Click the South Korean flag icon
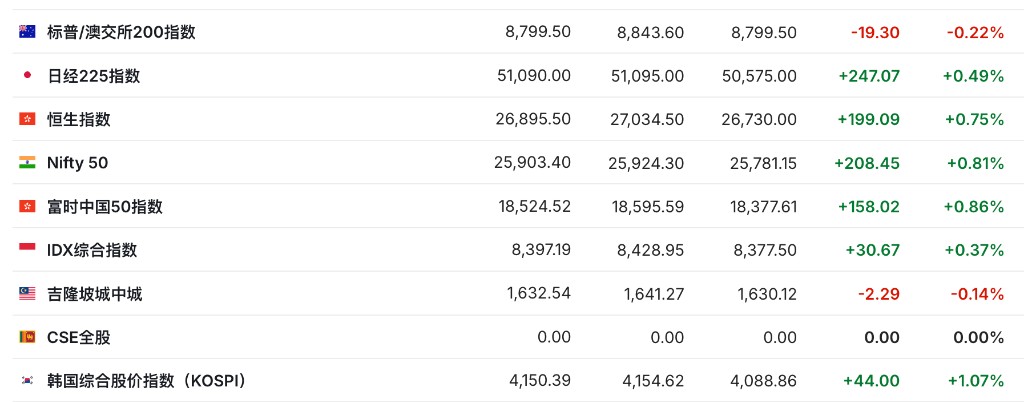 click(x=27, y=381)
